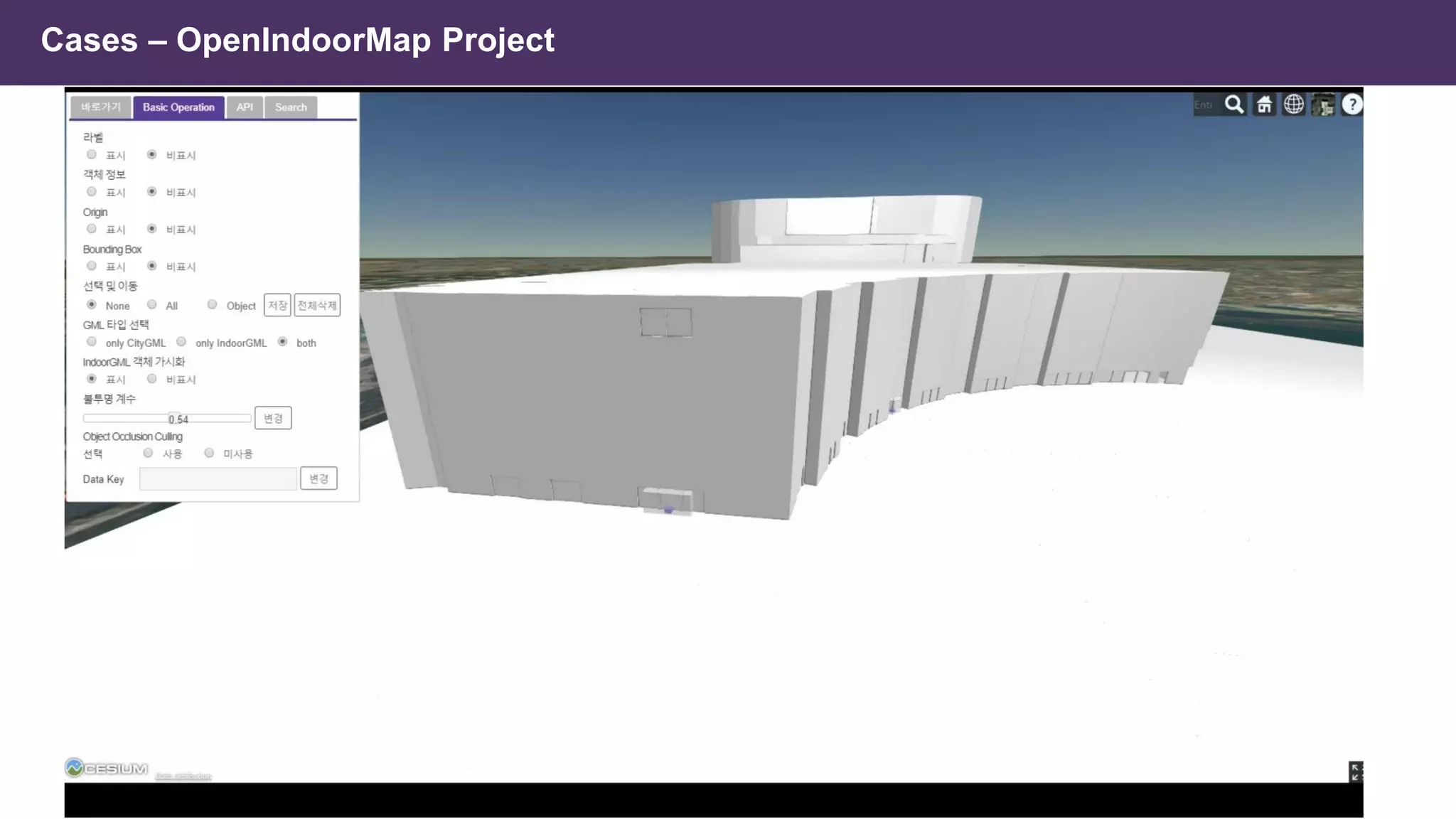Select only CityGML type

click(92, 341)
